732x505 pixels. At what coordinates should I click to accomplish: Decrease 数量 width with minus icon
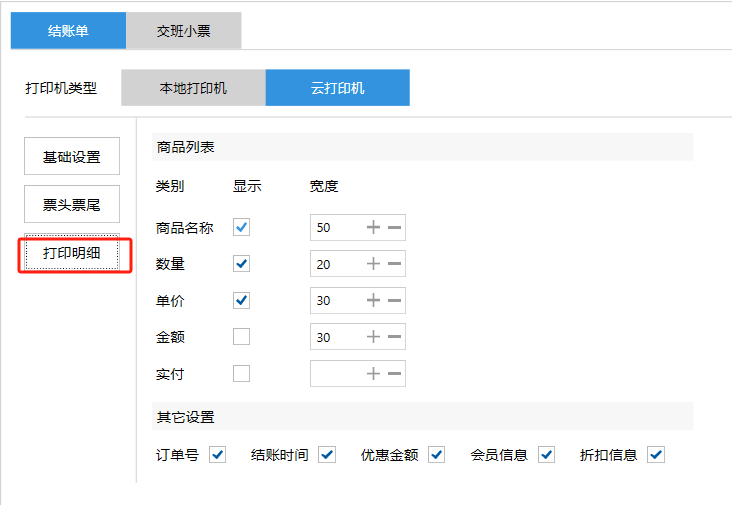click(x=395, y=264)
